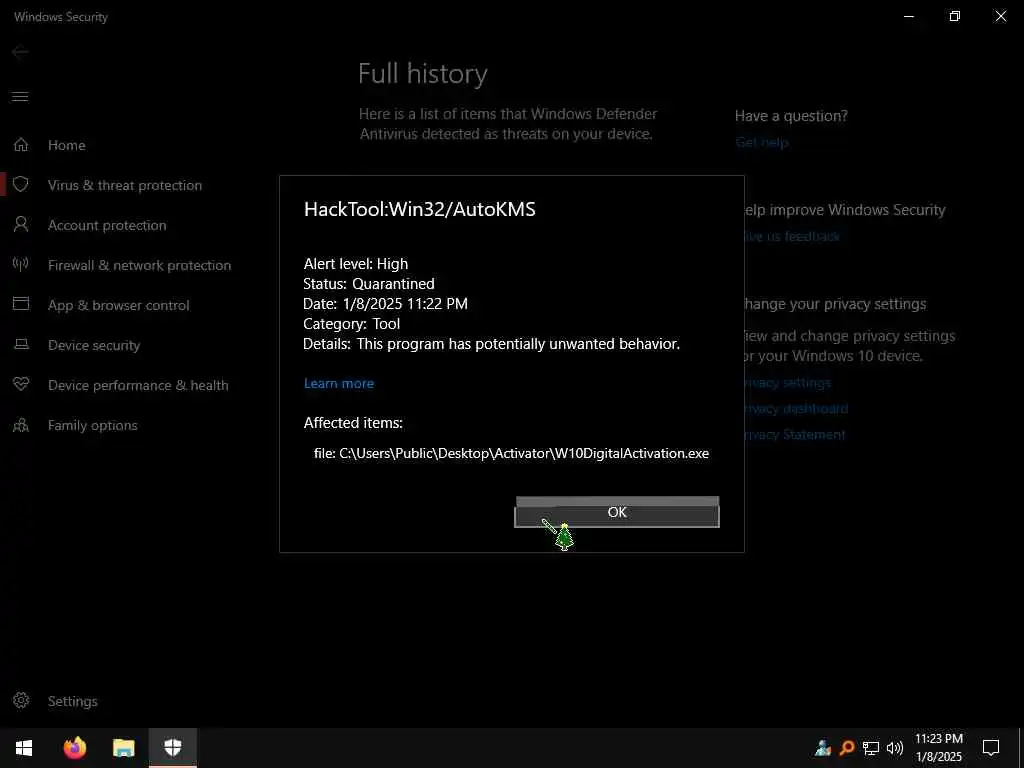The height and width of the screenshot is (768, 1024).
Task: Click the affected file path W10DigitalActivation.exe
Action: 511,453
